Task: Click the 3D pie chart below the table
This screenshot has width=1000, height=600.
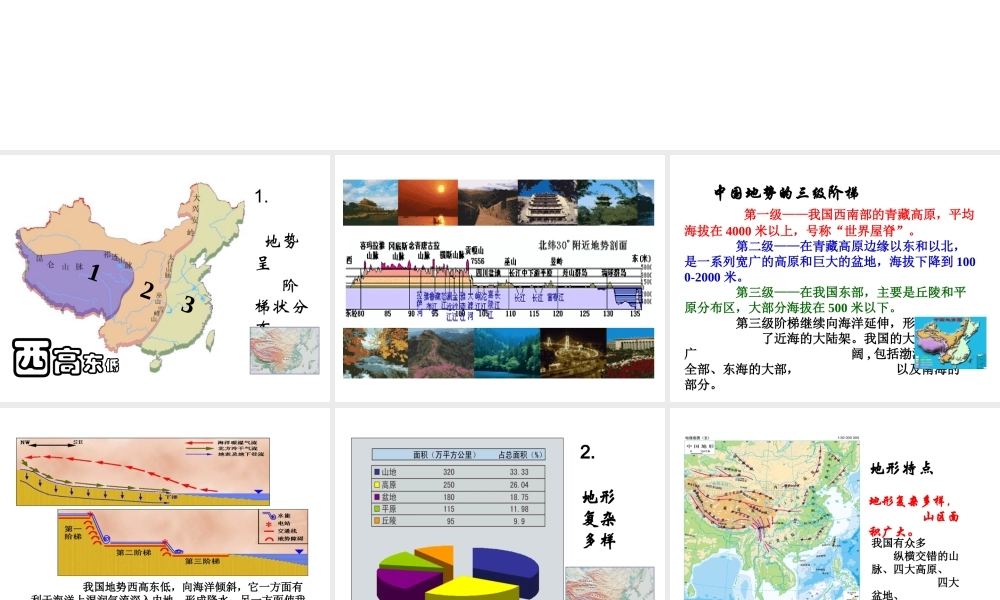Action: [x=458, y=572]
